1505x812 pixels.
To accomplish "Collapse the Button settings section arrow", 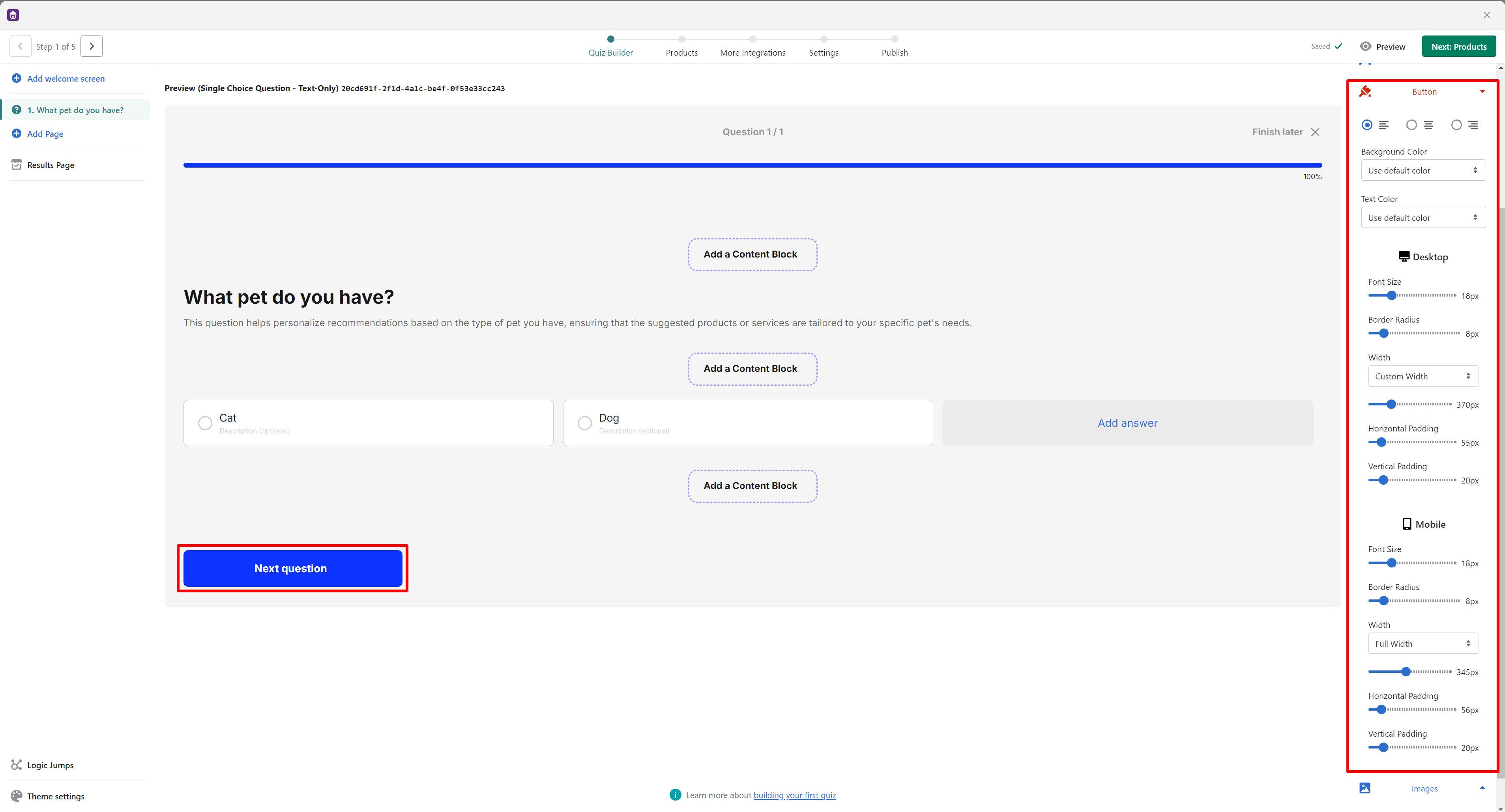I will pyautogui.click(x=1482, y=91).
